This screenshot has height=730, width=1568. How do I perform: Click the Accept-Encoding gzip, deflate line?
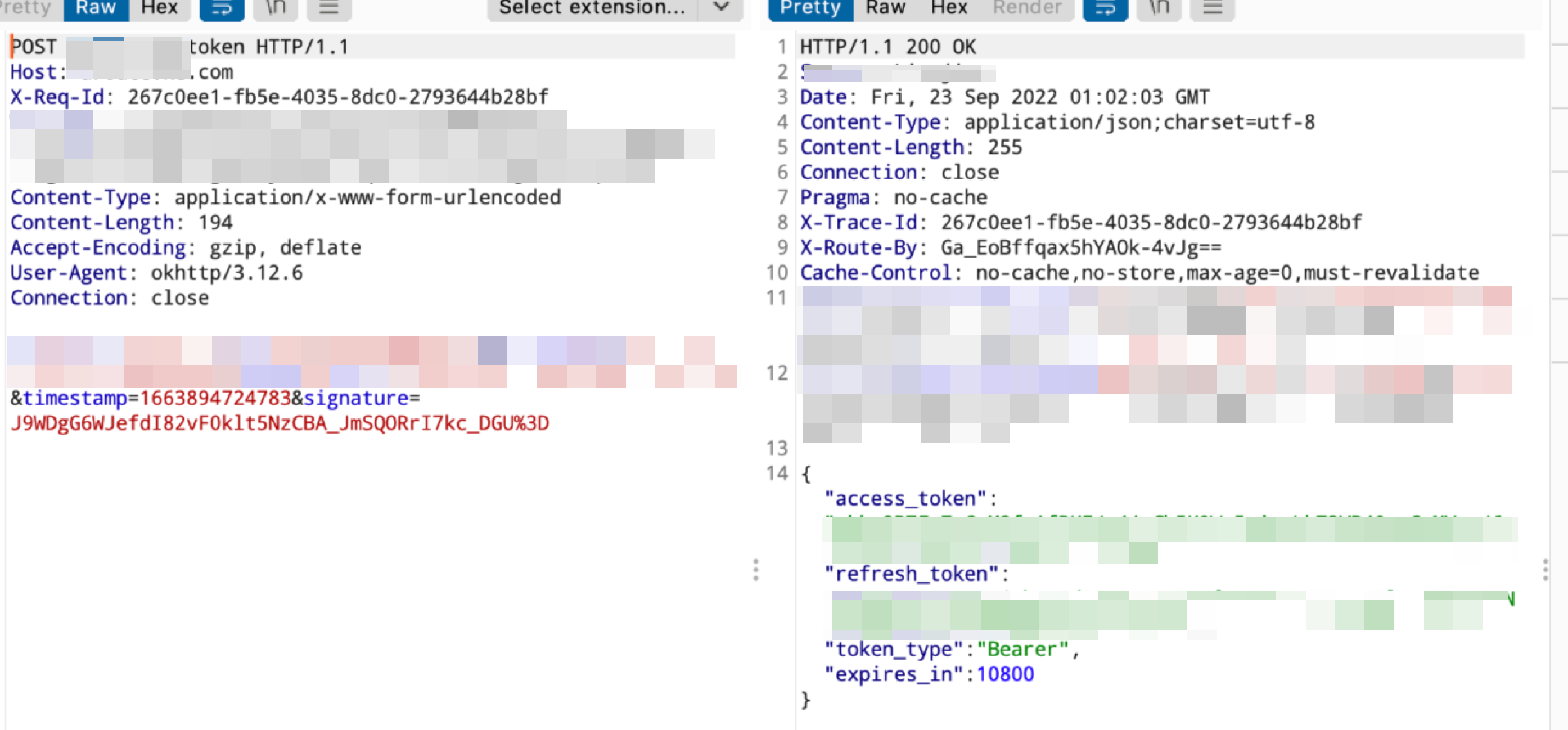(x=186, y=247)
